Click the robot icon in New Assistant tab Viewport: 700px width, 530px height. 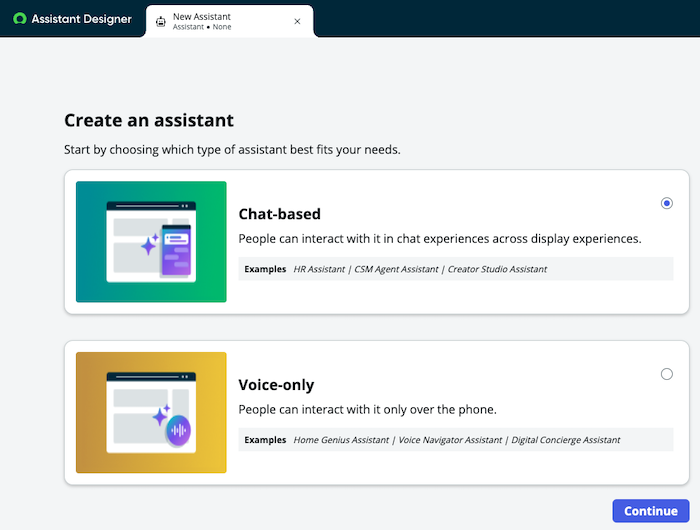coord(161,21)
